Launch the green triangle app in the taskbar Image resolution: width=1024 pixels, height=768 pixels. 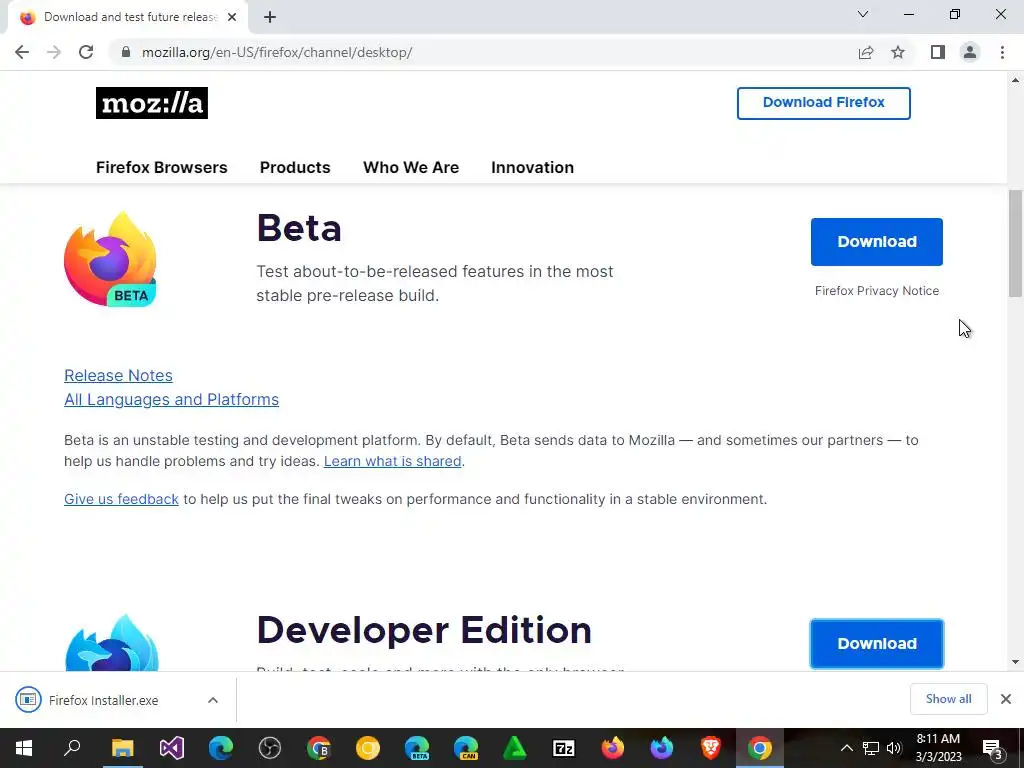tap(515, 748)
